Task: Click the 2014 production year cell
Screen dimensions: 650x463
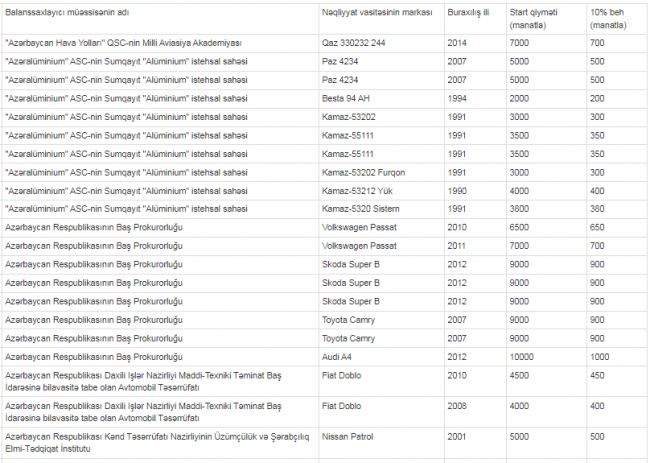Action: pos(457,44)
